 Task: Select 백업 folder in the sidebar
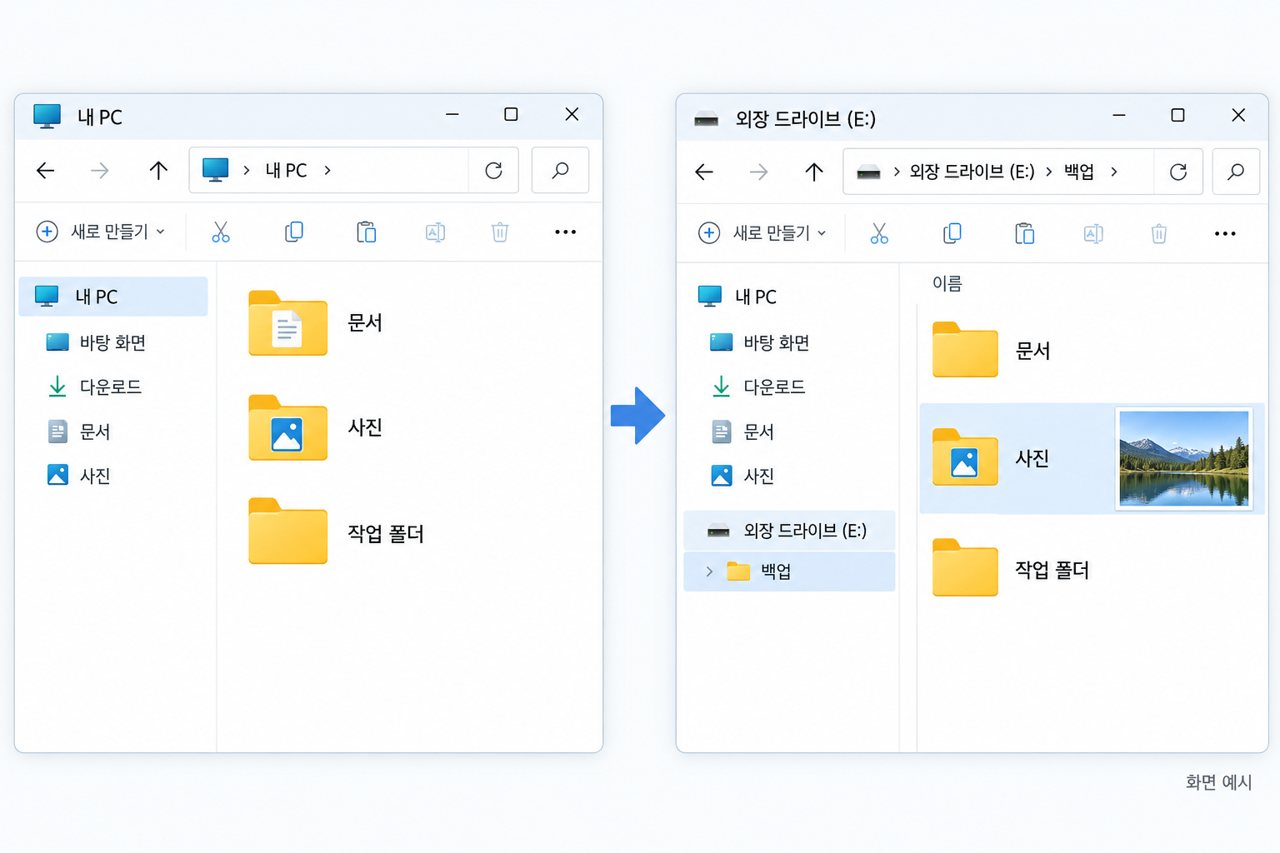(x=789, y=572)
